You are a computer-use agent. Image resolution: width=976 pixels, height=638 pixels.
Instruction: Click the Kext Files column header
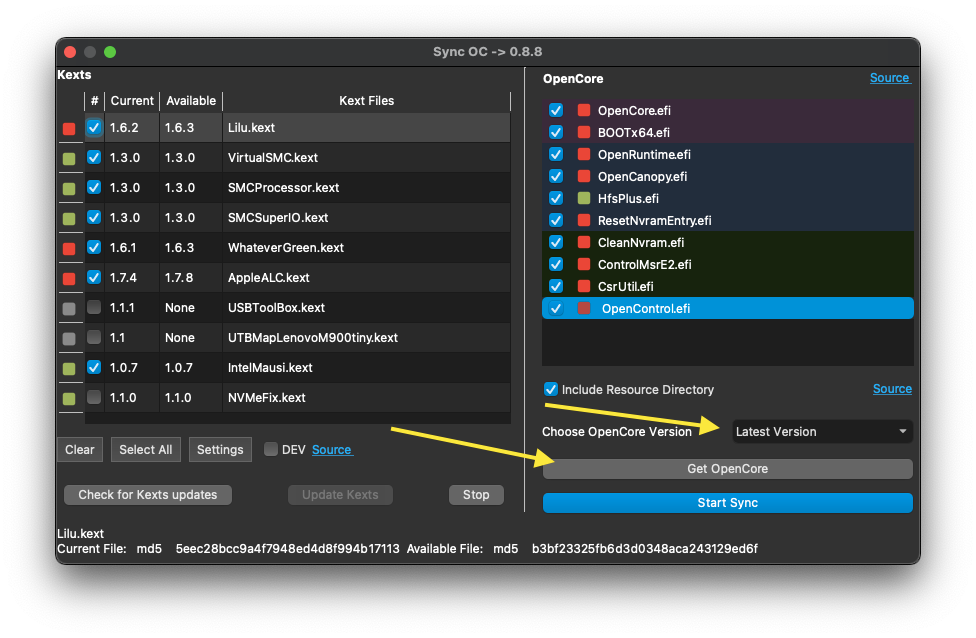pos(367,101)
